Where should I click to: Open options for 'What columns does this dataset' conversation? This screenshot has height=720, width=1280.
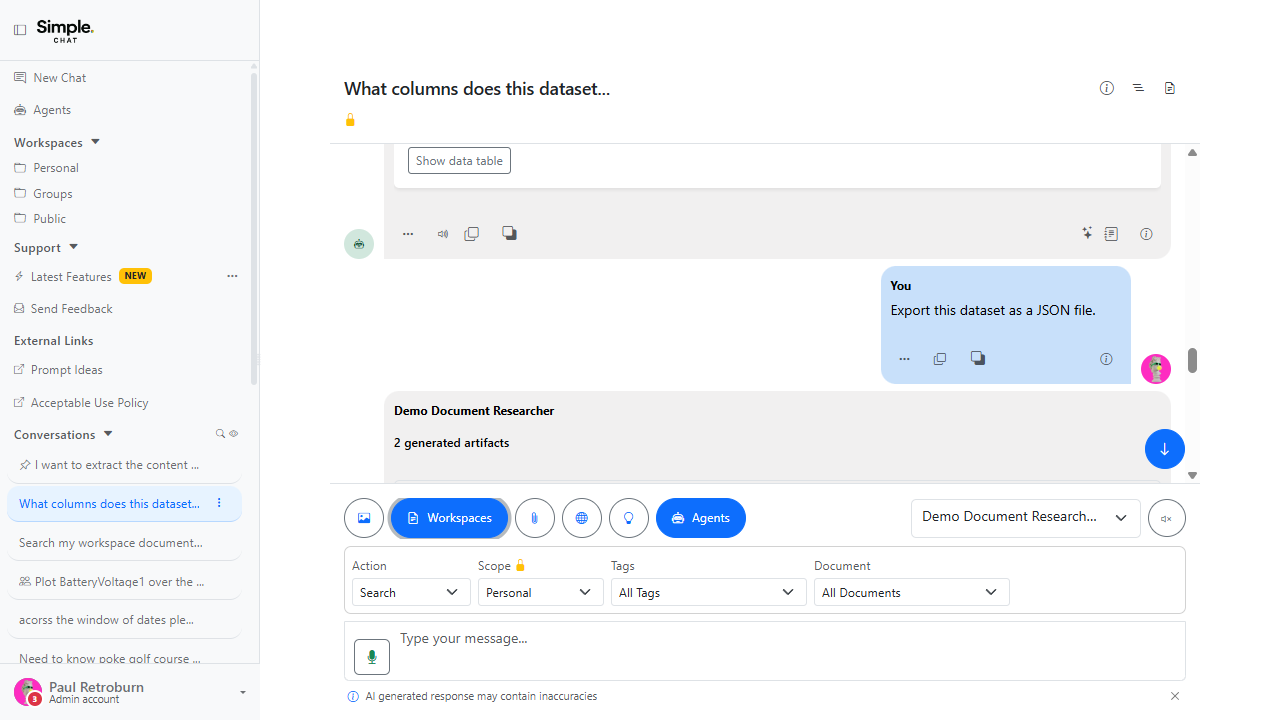[220, 503]
